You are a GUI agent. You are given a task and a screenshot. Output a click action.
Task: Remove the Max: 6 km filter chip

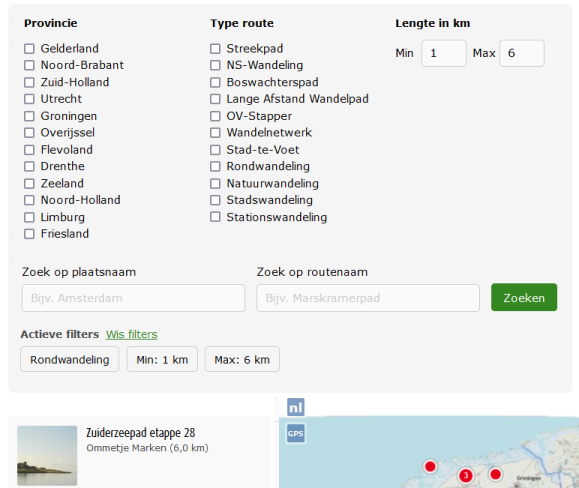tap(242, 359)
